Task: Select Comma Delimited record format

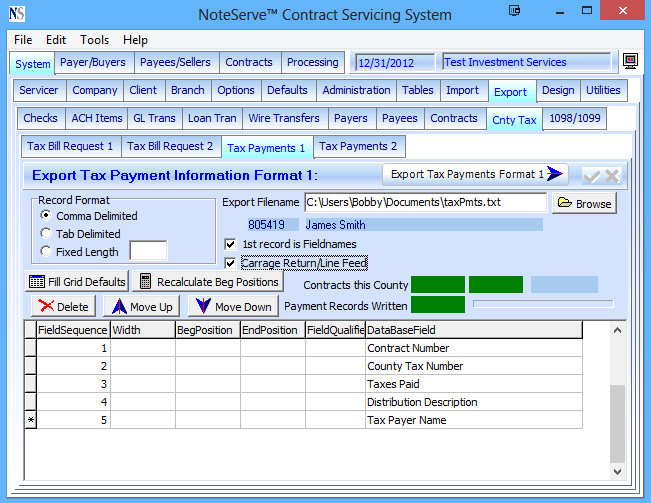Action: (46, 216)
